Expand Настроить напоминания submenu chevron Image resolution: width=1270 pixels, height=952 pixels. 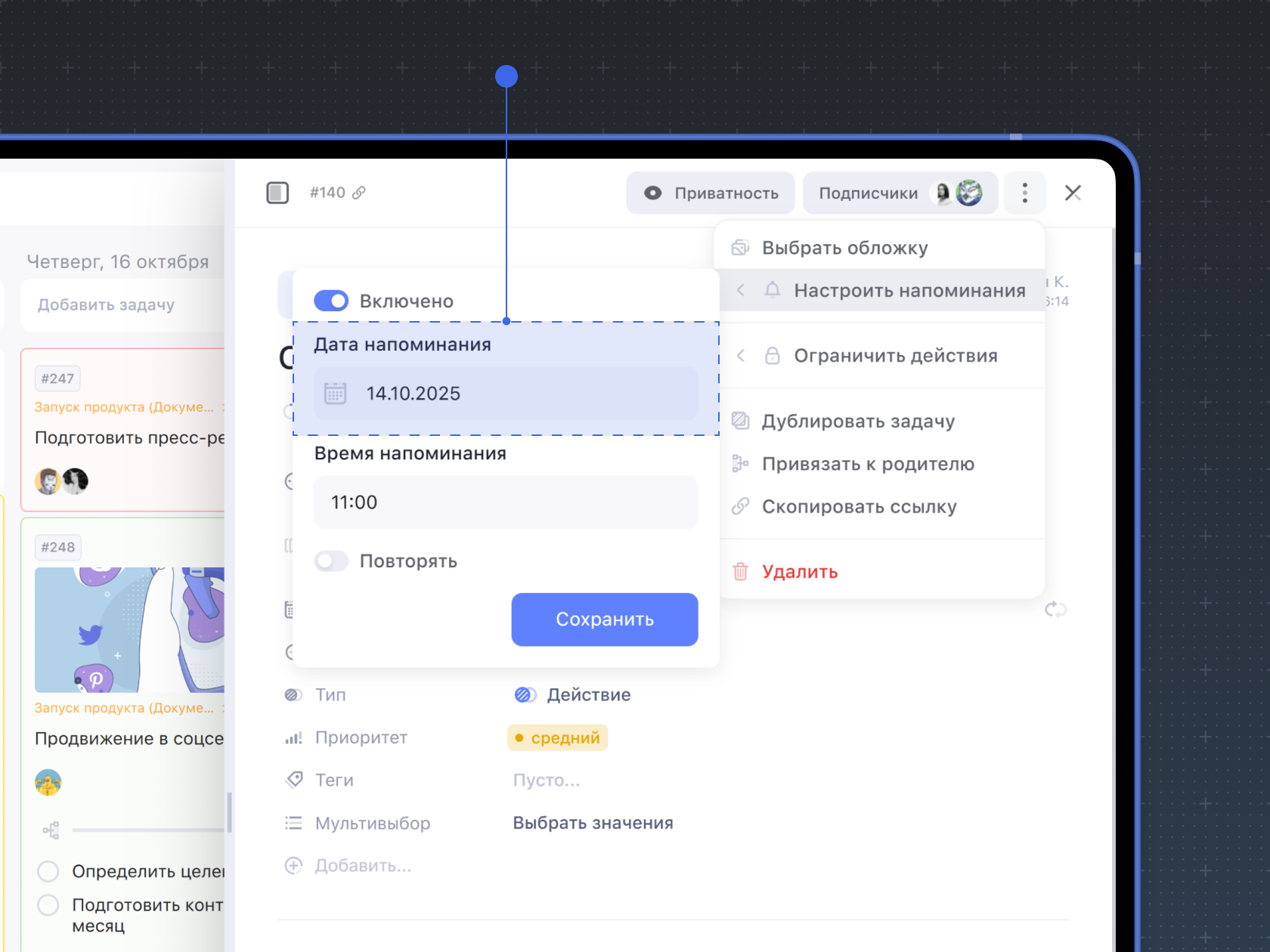(x=741, y=291)
